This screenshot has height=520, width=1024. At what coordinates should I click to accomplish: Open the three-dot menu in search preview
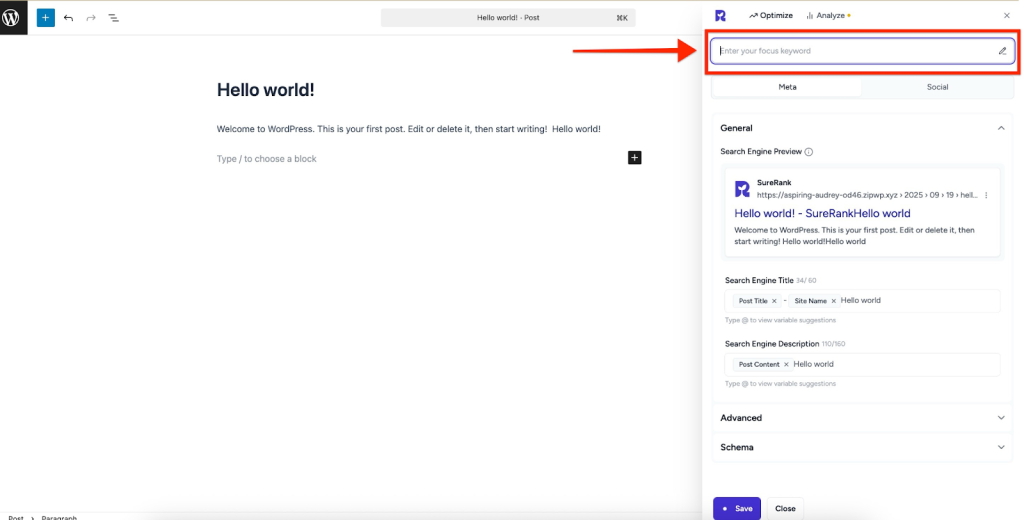(x=986, y=195)
